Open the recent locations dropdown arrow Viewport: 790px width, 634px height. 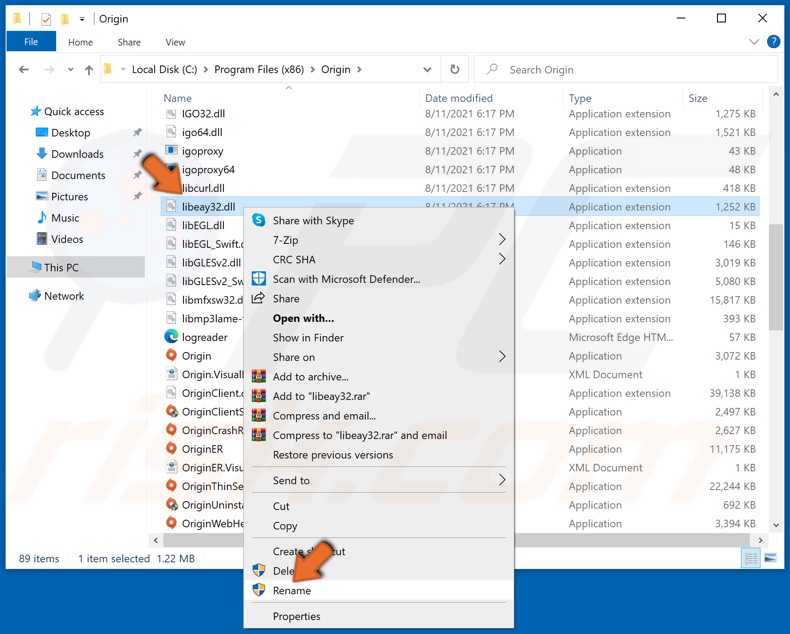[71, 70]
